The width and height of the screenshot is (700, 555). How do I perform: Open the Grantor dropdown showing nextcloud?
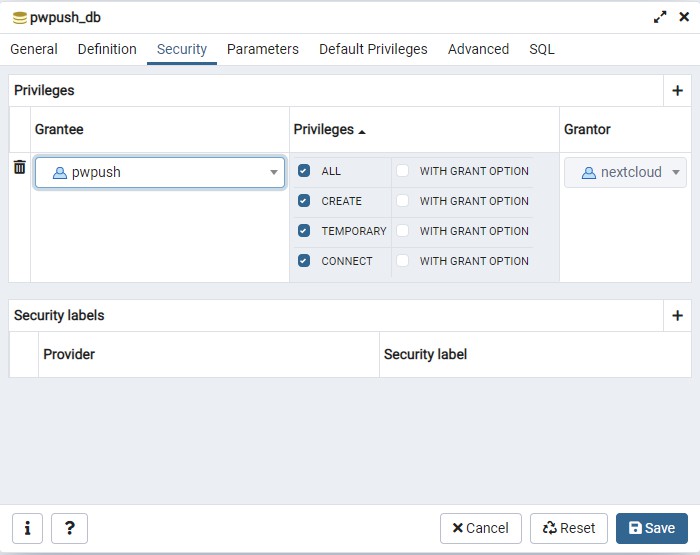pyautogui.click(x=626, y=172)
